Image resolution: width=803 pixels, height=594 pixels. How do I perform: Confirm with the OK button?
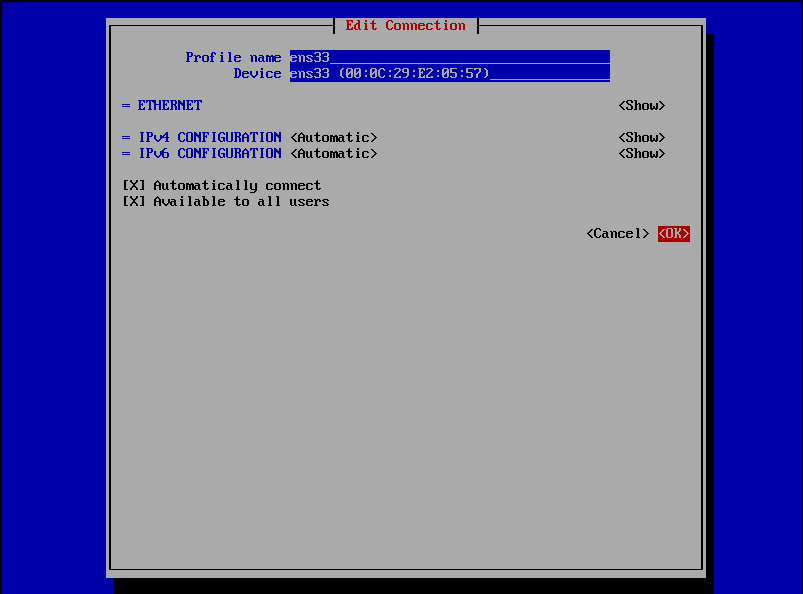click(674, 234)
